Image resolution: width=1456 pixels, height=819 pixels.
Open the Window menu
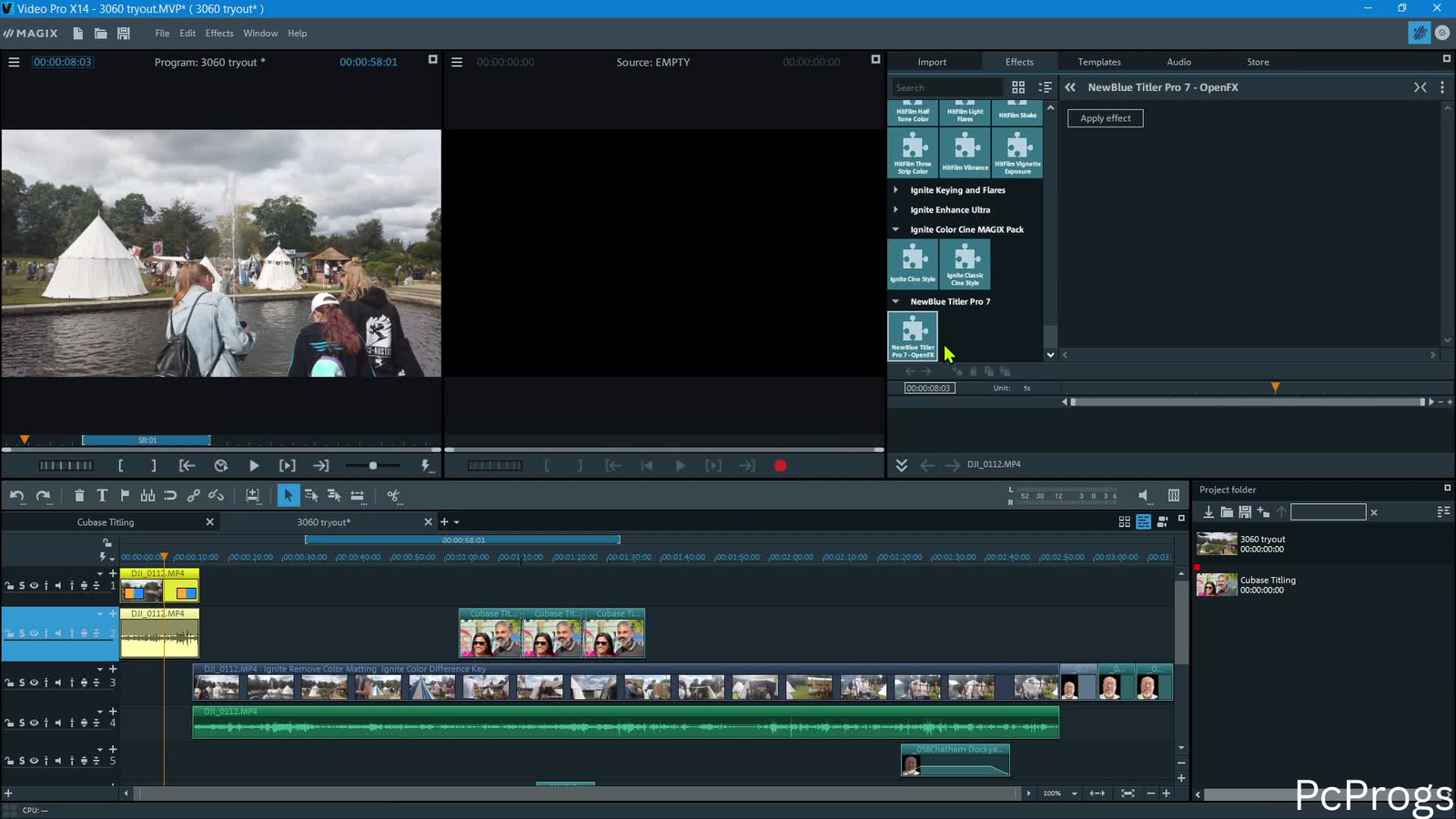[x=260, y=34]
